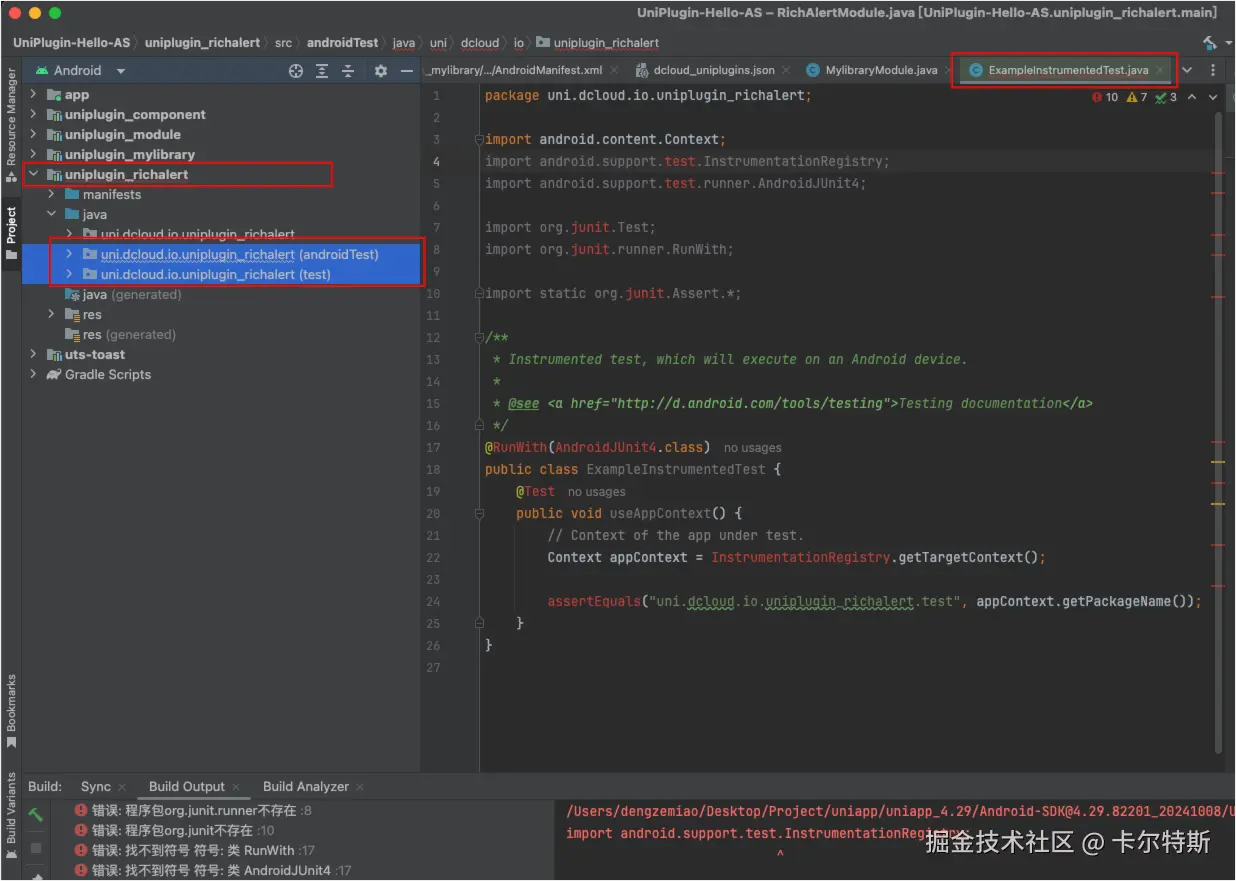
Task: Click Collapse All in Project panel
Action: (348, 71)
